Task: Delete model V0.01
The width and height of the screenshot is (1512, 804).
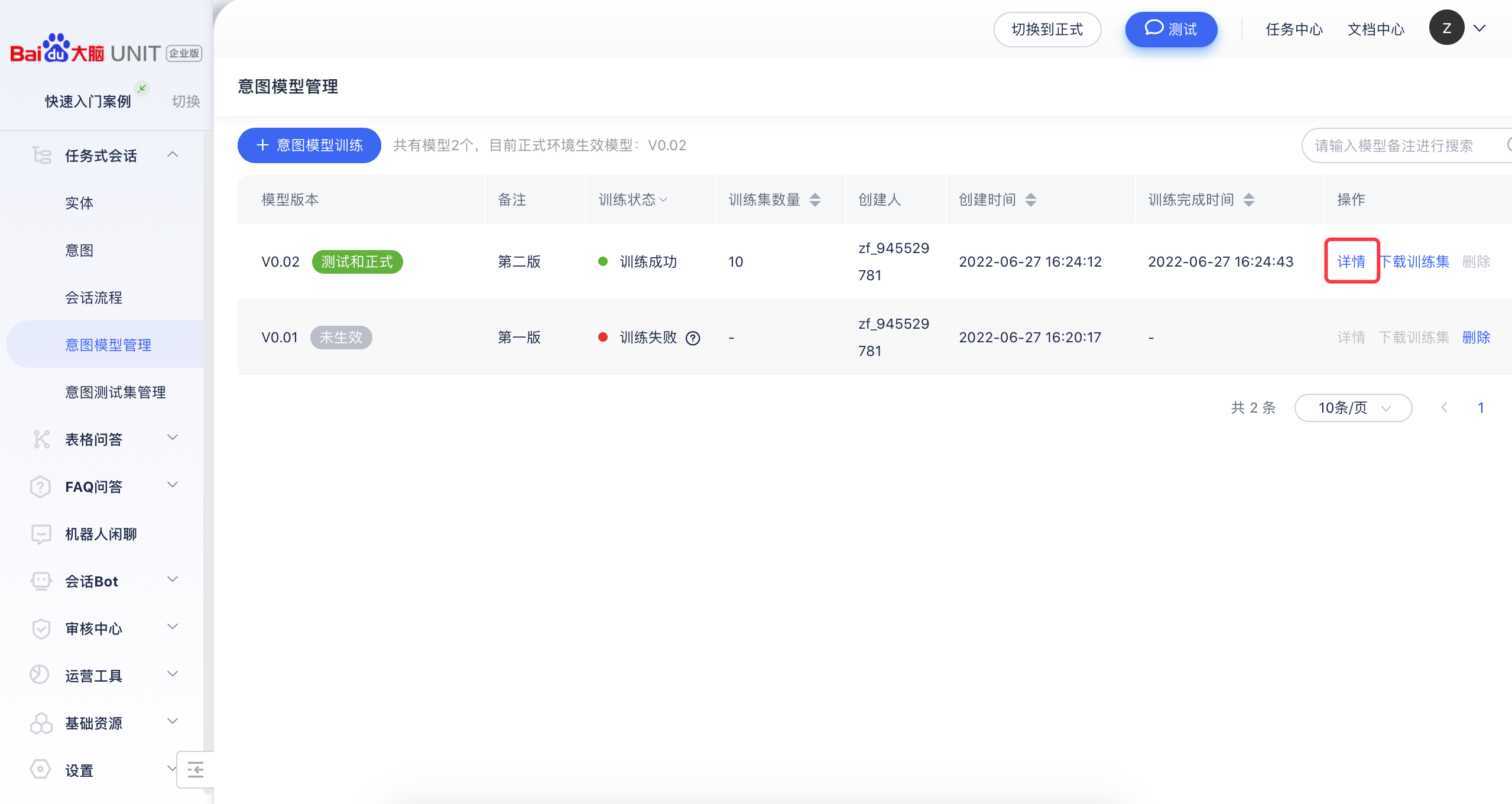Action: tap(1476, 337)
